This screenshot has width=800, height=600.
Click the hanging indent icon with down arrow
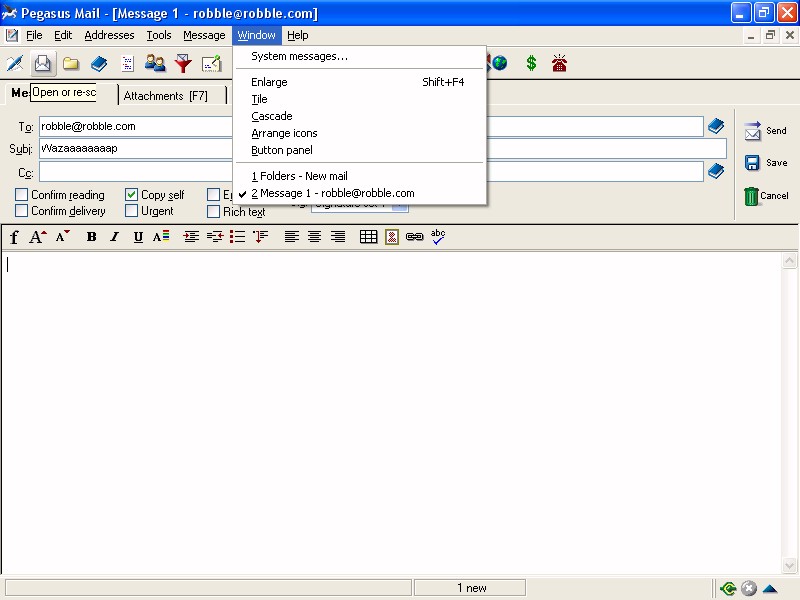click(261, 237)
